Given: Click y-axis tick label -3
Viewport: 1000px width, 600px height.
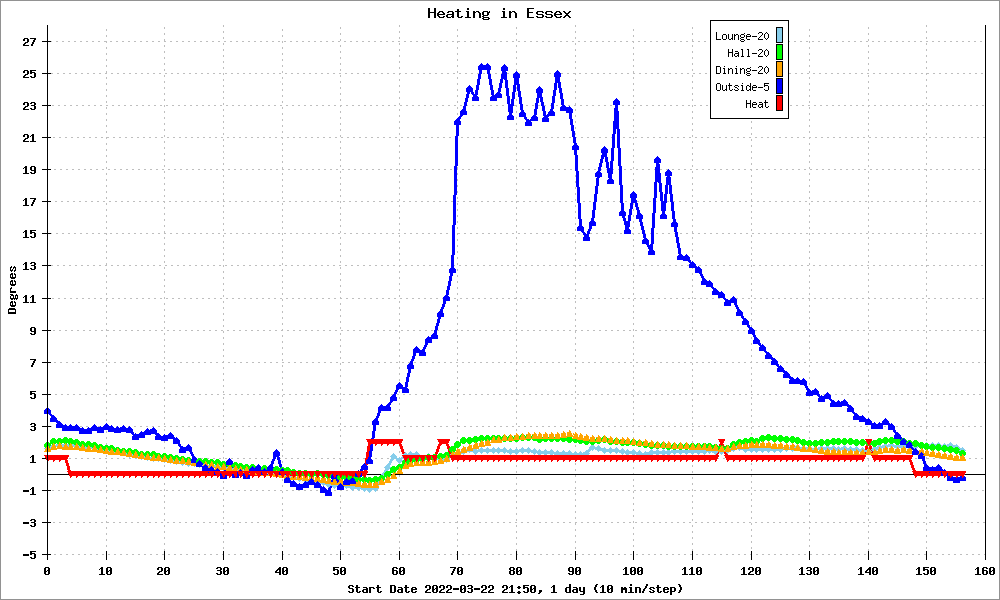Looking at the screenshot, I should pyautogui.click(x=29, y=523).
